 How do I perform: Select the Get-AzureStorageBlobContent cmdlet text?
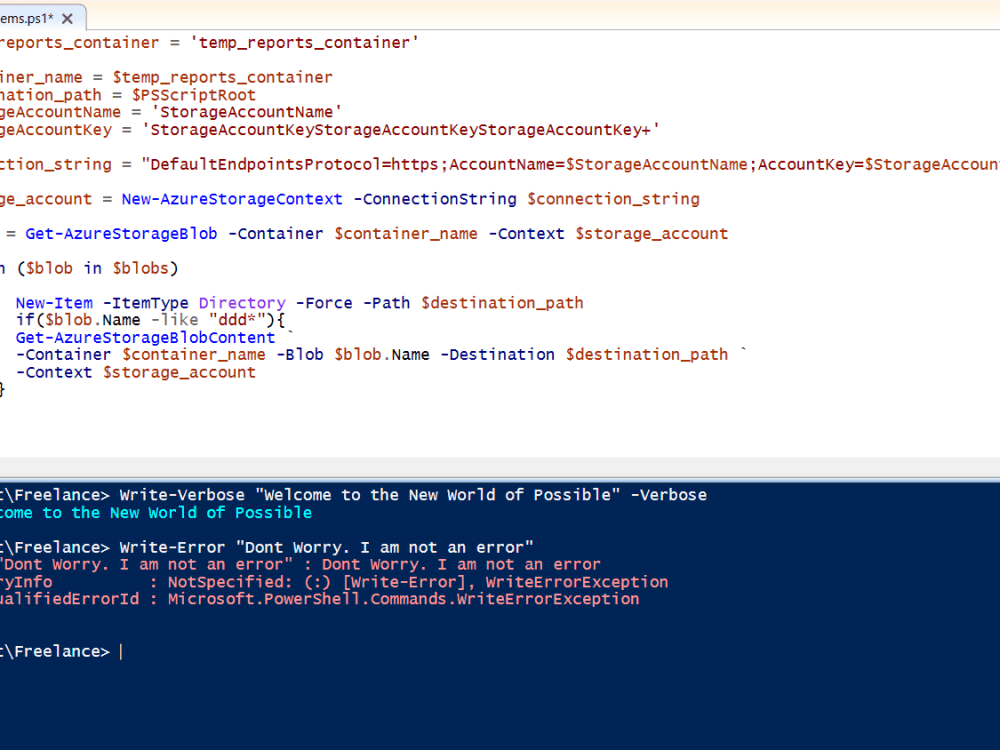145,337
